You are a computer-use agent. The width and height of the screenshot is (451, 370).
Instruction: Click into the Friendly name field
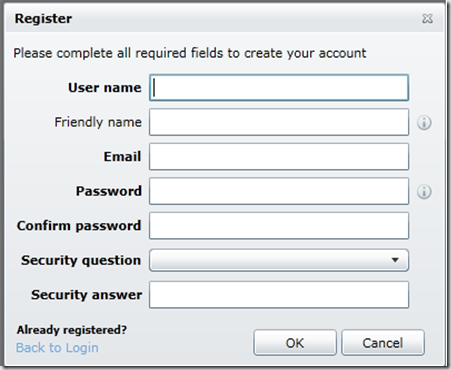(x=279, y=122)
